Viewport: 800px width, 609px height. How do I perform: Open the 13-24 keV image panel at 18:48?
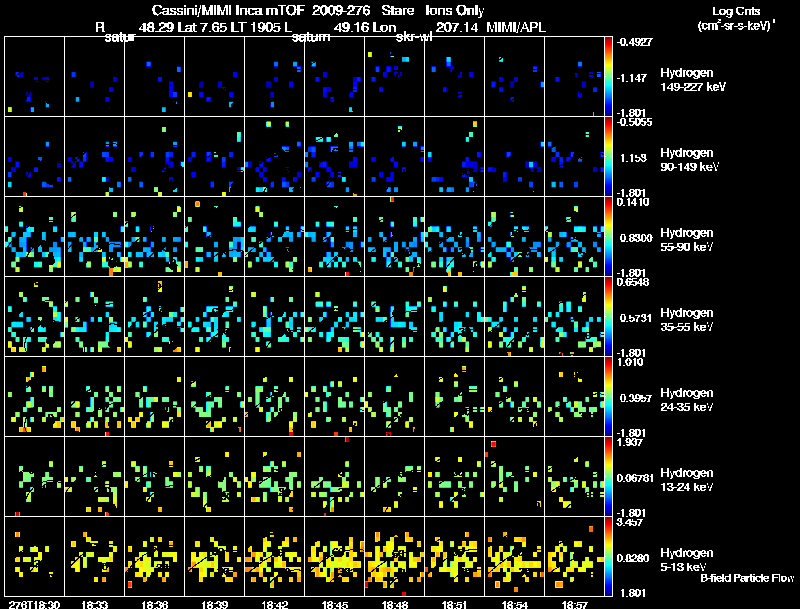click(395, 477)
